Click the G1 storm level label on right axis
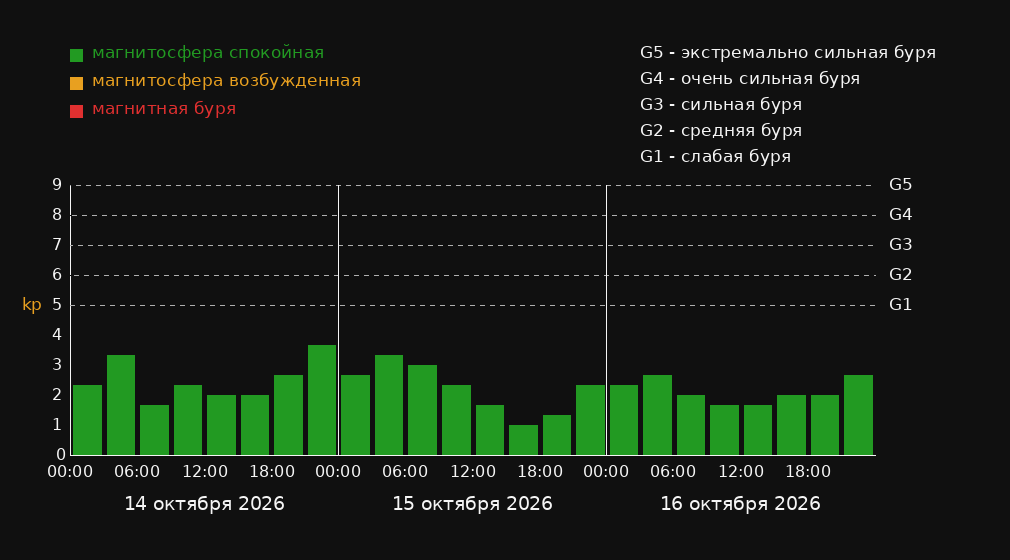 (x=900, y=305)
